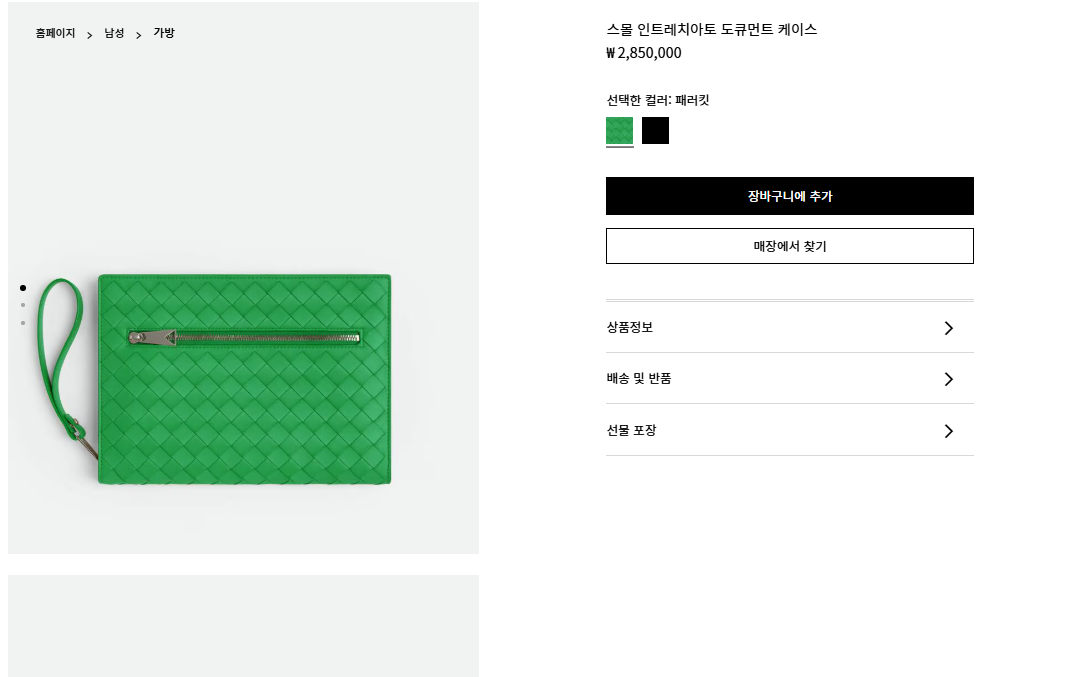This screenshot has width=1074, height=677.
Task: Switch to the second image carousel dot
Action: coord(23,305)
